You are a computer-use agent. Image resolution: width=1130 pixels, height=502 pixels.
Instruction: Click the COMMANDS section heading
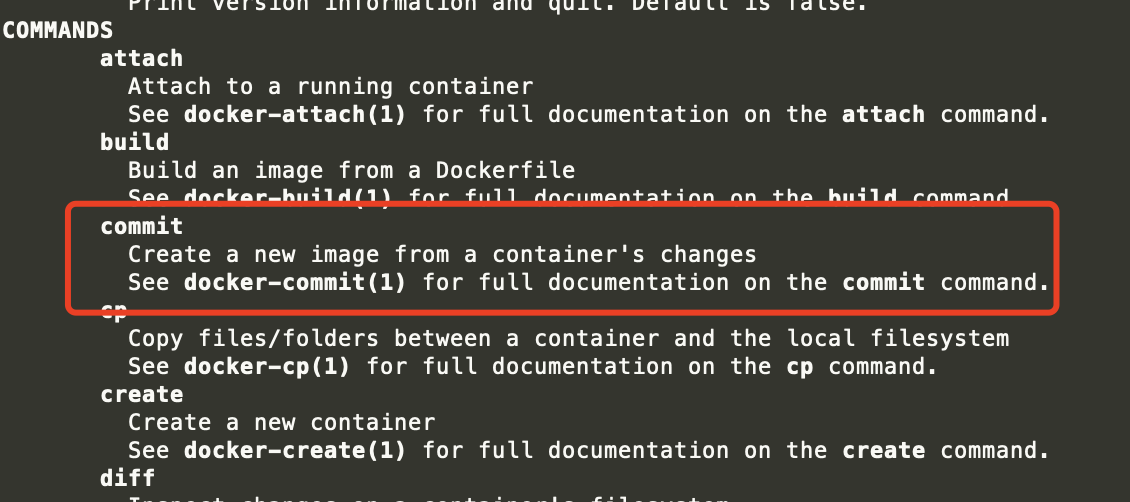[x=57, y=30]
